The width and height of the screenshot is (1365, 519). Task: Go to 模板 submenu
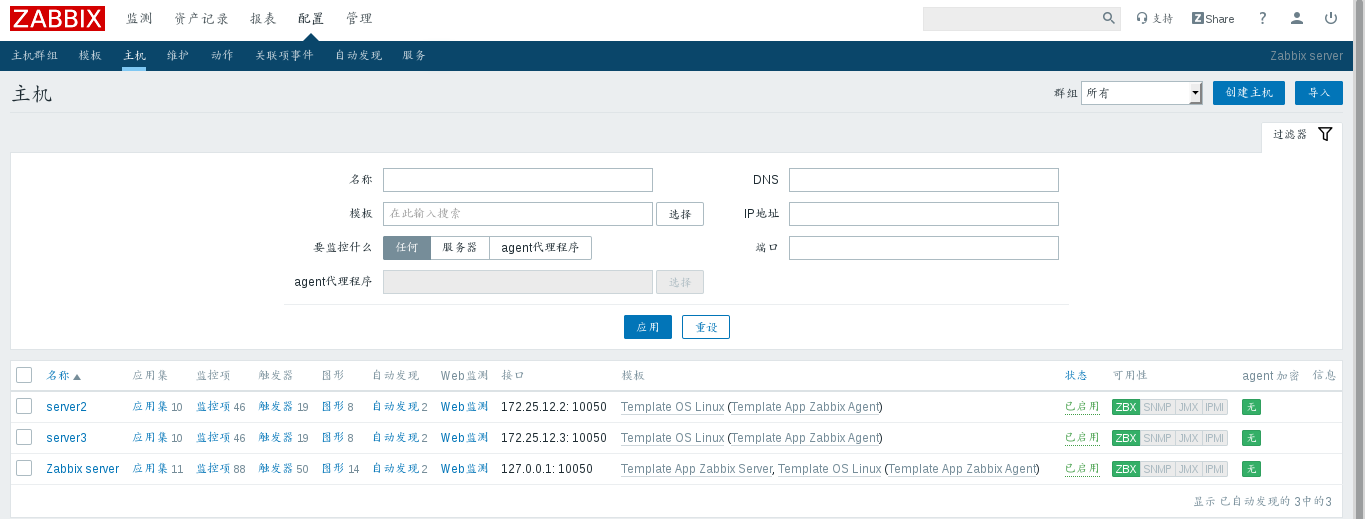[91, 56]
